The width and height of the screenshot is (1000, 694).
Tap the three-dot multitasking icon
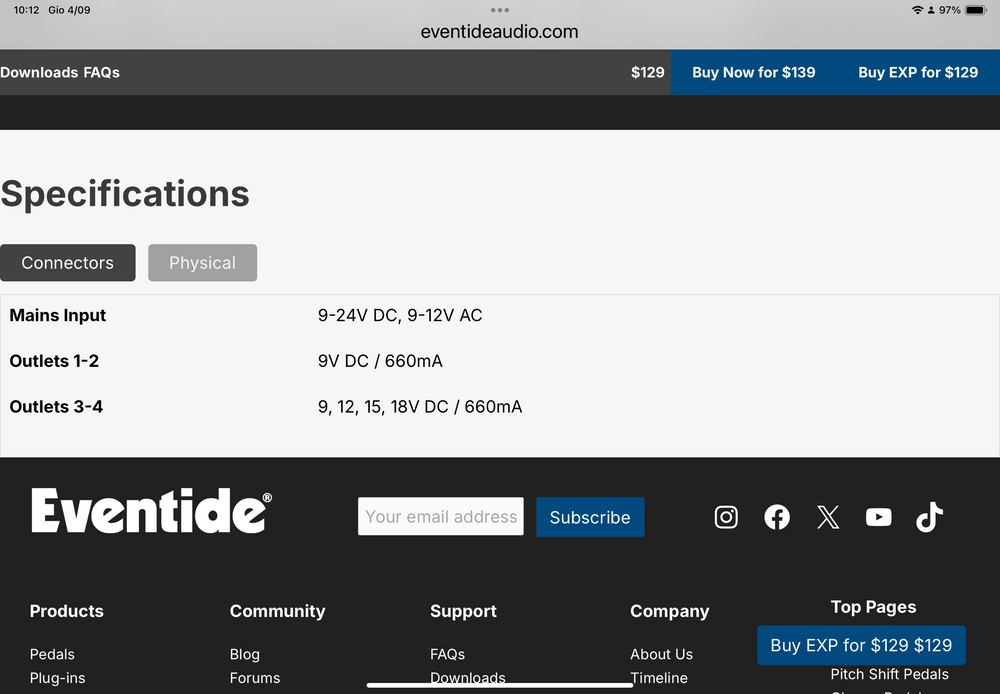[500, 10]
